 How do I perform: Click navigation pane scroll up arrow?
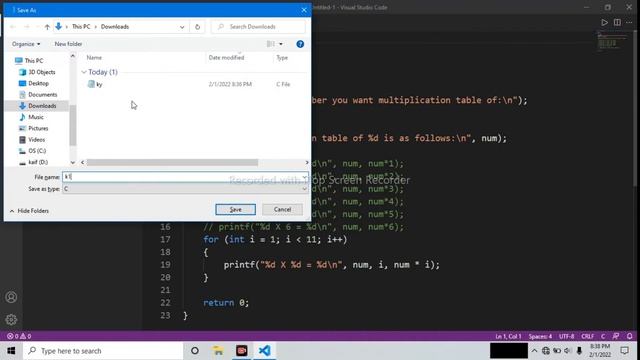tap(73, 56)
